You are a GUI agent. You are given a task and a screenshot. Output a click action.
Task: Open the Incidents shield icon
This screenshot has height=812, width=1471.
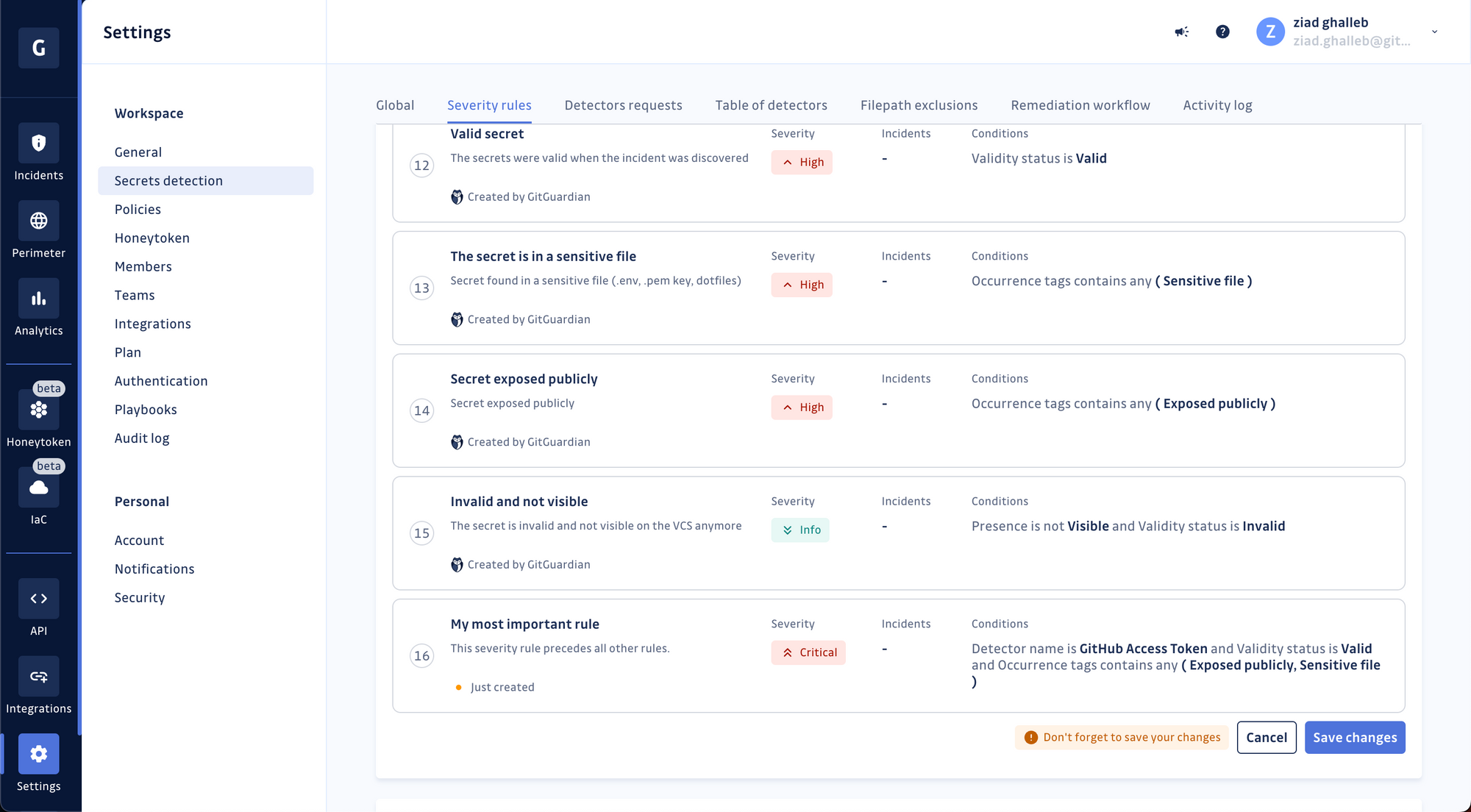click(x=38, y=143)
